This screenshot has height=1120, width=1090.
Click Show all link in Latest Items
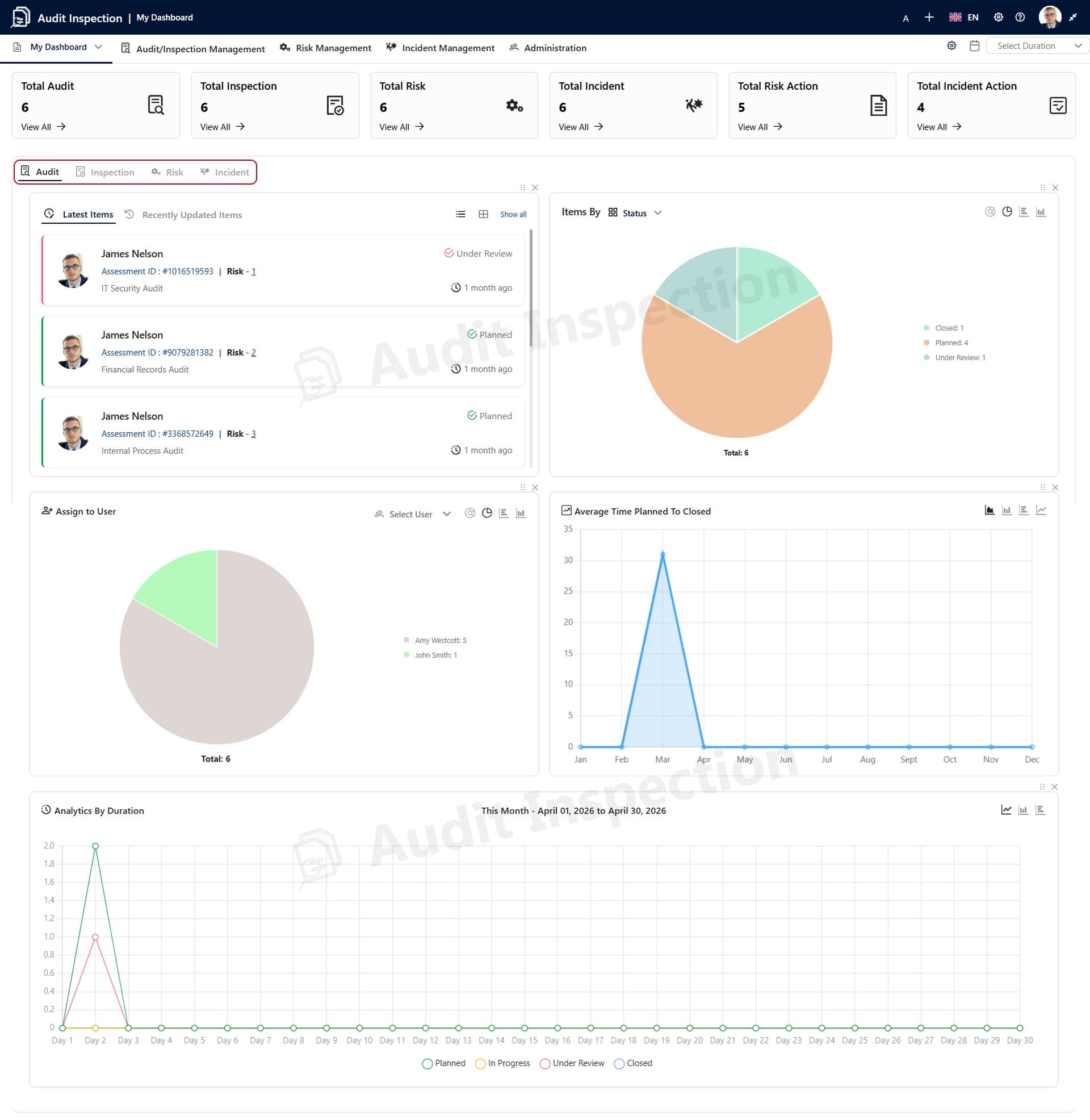514,215
